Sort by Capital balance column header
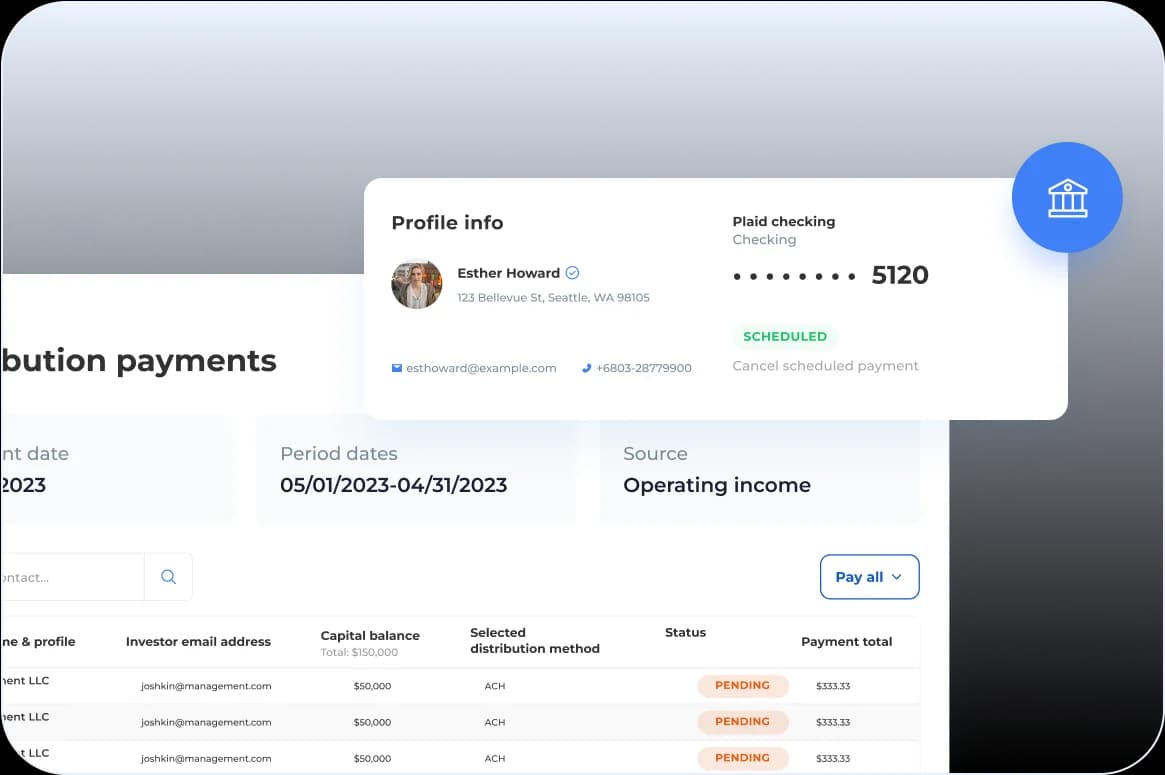This screenshot has height=775, width=1165. (x=370, y=636)
